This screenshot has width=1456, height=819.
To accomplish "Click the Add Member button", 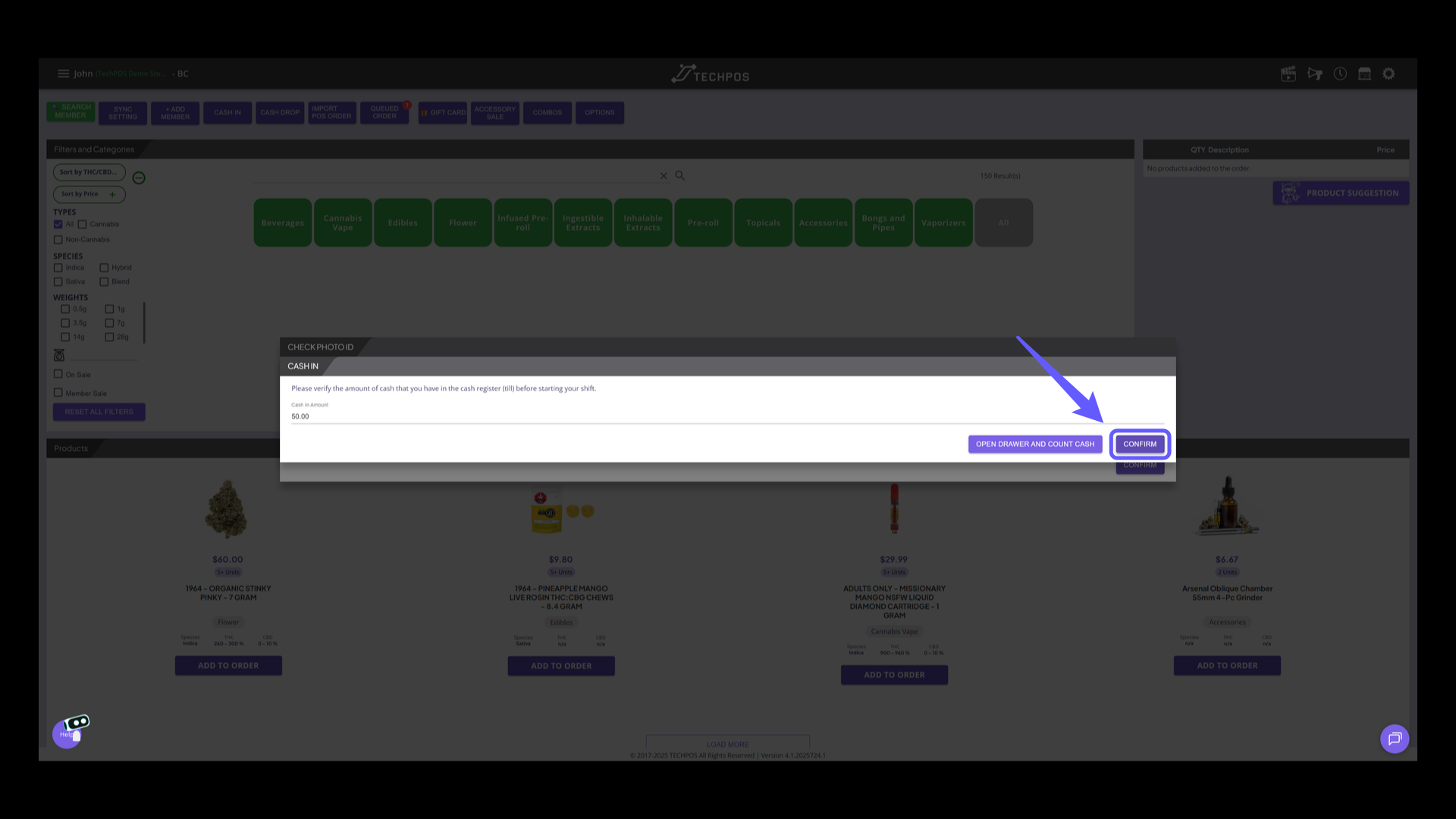I will pyautogui.click(x=175, y=113).
